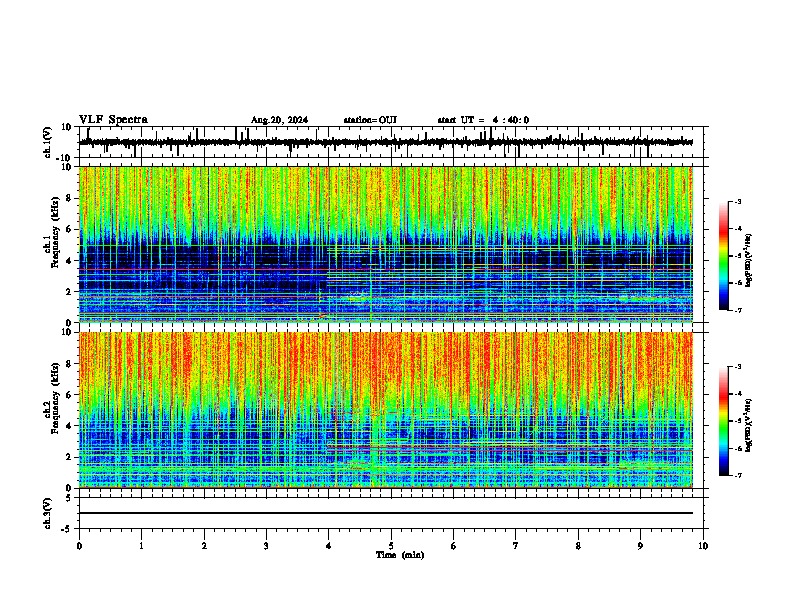Click the flat ch.3 voltage trace line
The height and width of the screenshot is (612, 792).
(x=385, y=513)
